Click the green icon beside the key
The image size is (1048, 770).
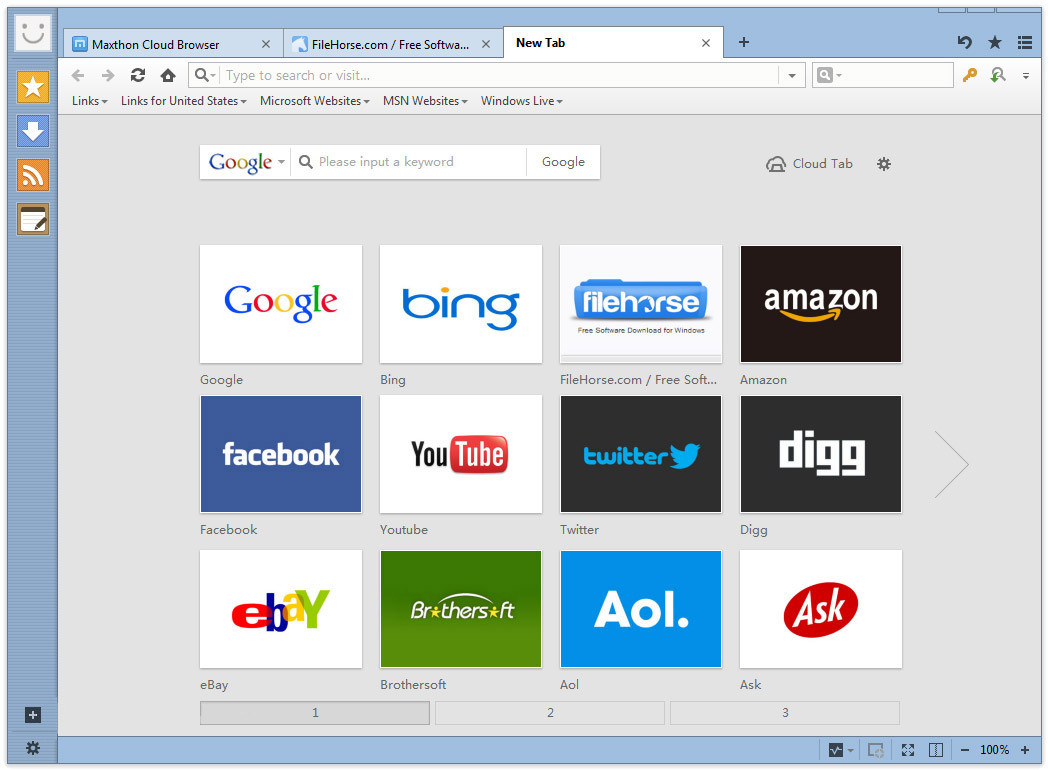click(x=998, y=76)
